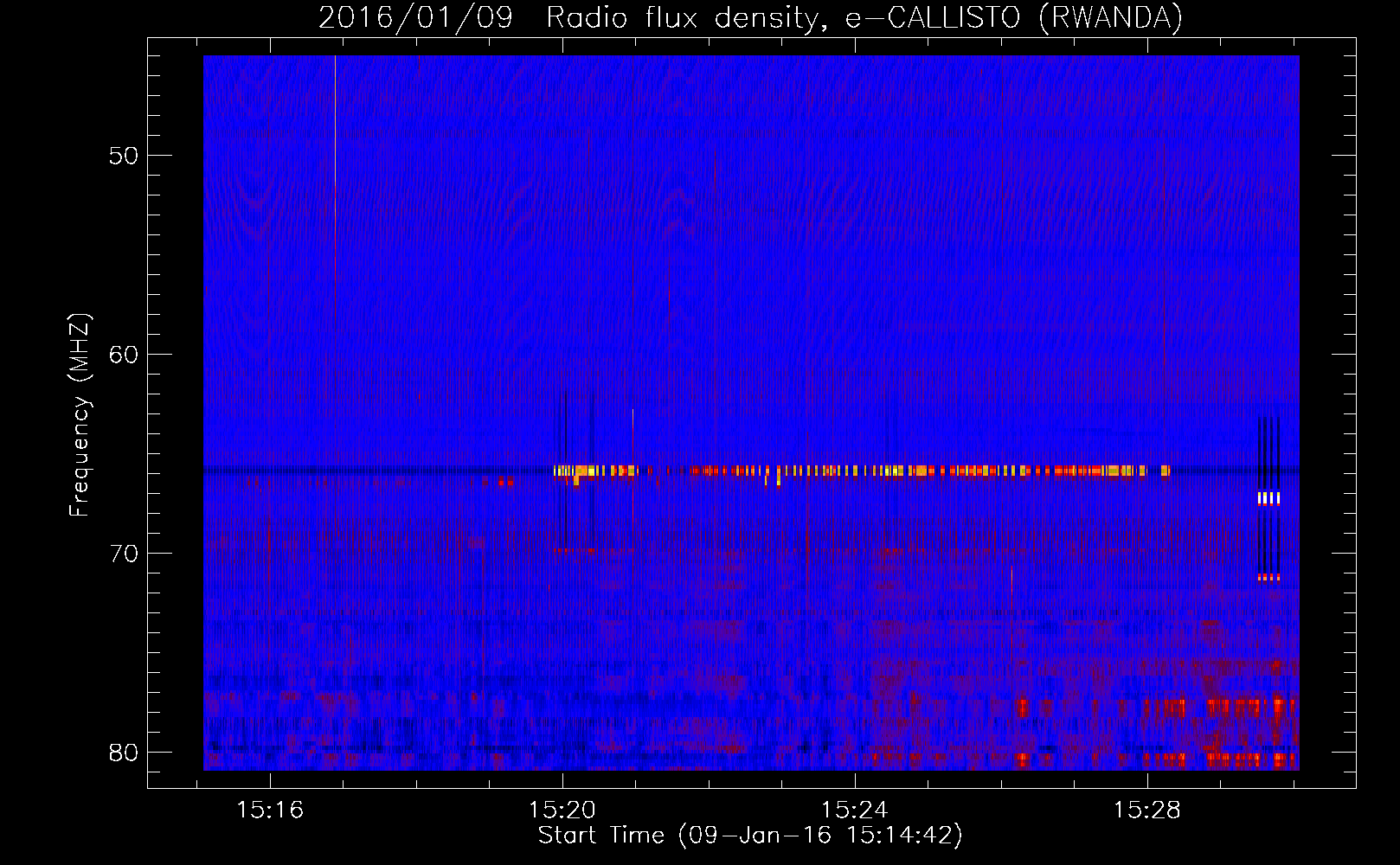Click the white striped burst near 67 MHz
This screenshot has width=1400, height=865.
click(1268, 498)
